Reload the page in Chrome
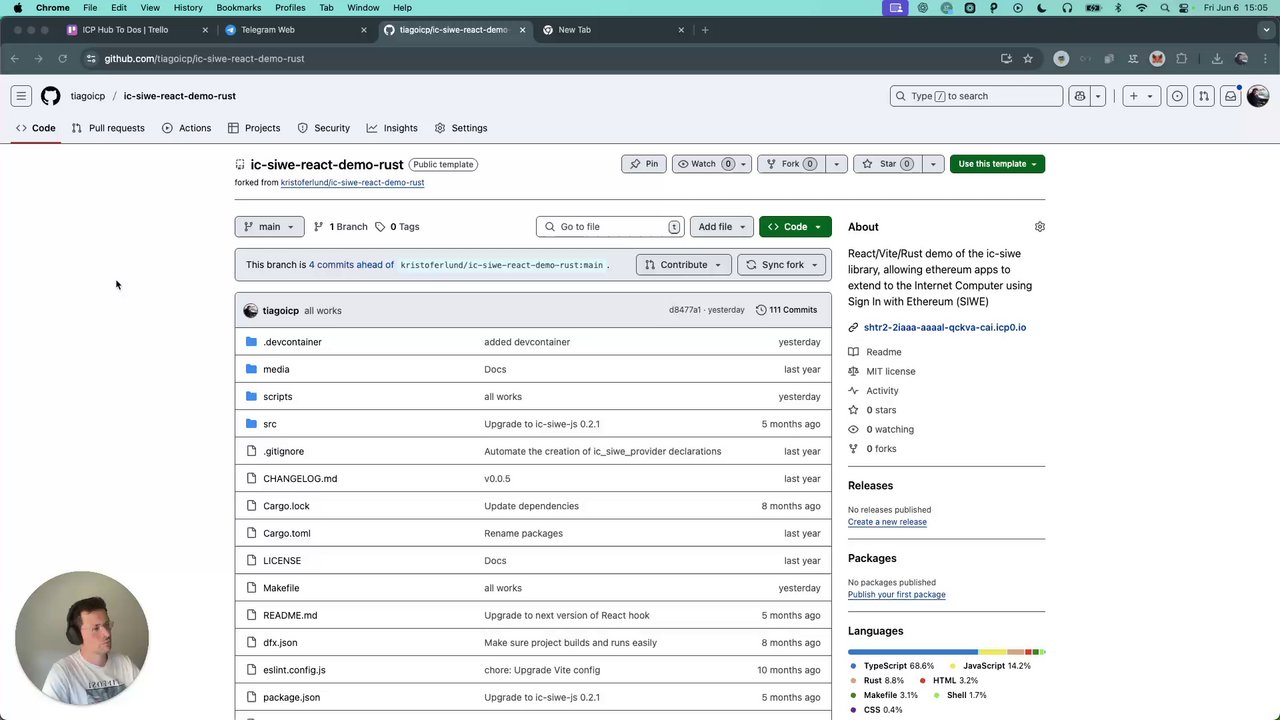The height and width of the screenshot is (720, 1280). (62, 59)
